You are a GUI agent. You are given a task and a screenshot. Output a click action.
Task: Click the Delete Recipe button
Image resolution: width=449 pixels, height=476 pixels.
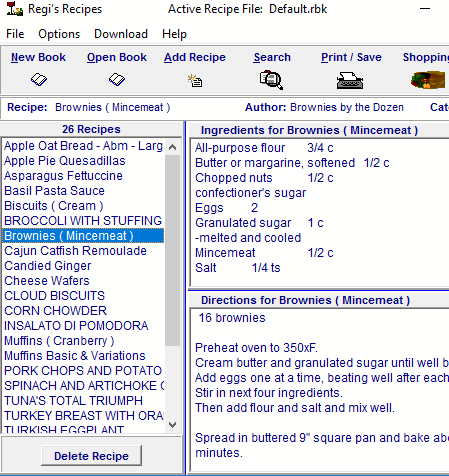(x=91, y=456)
